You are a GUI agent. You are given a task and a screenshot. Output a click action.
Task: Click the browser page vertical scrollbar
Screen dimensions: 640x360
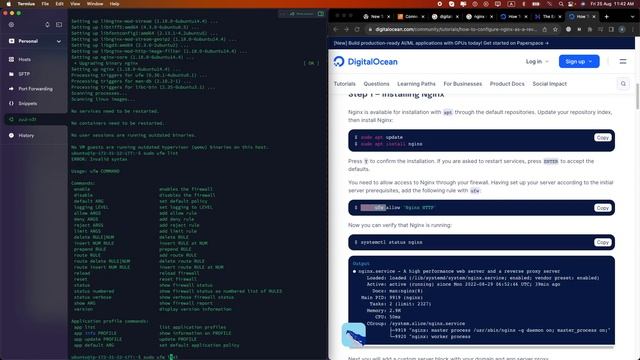pyautogui.click(x=637, y=96)
